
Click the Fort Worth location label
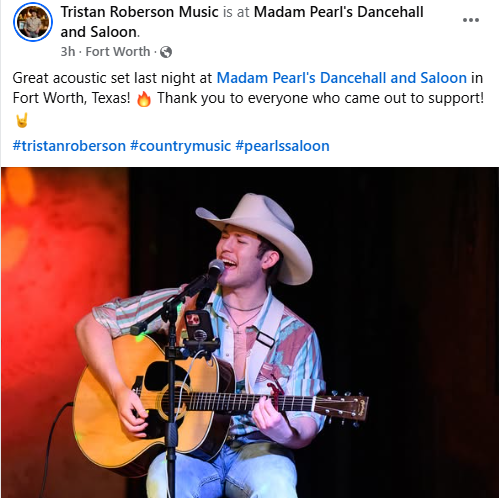pos(118,52)
